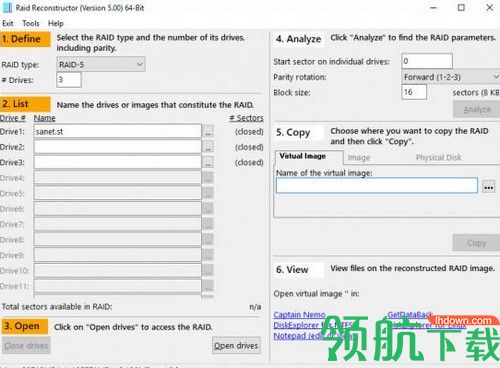Open the GetDataBack link
Screen dimensions: 500x368
tap(410, 315)
